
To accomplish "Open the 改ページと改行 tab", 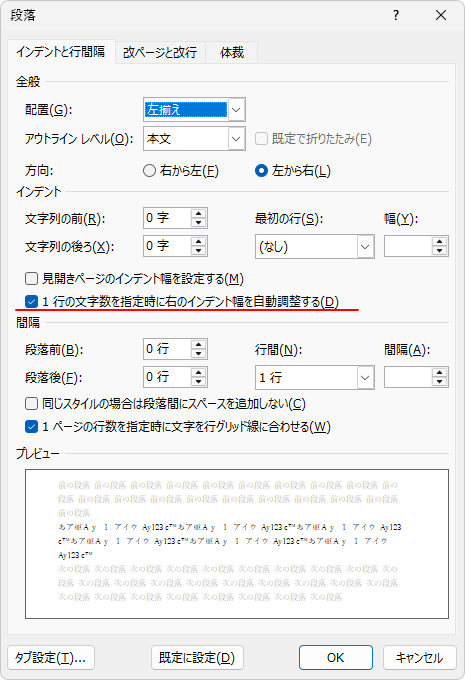I will click(x=160, y=52).
